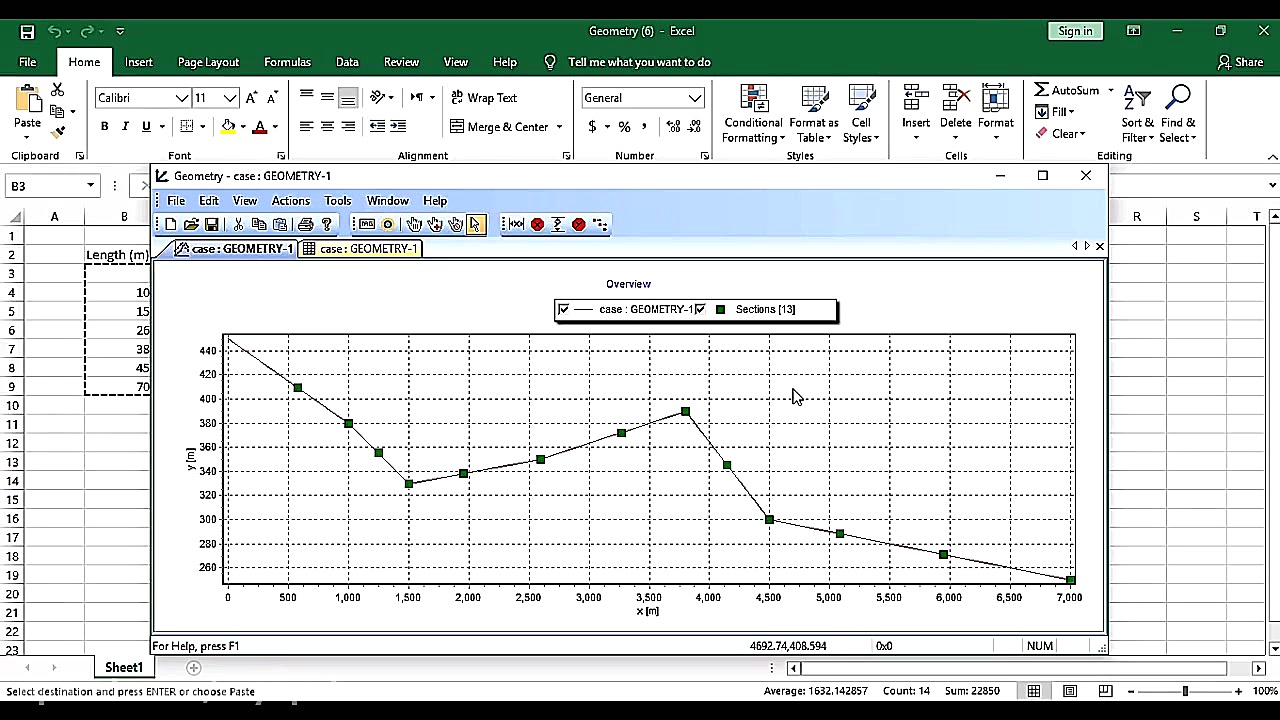Toggle Wrap Text in Excel ribbon
Viewport: 1280px width, 720px height.
tap(483, 98)
